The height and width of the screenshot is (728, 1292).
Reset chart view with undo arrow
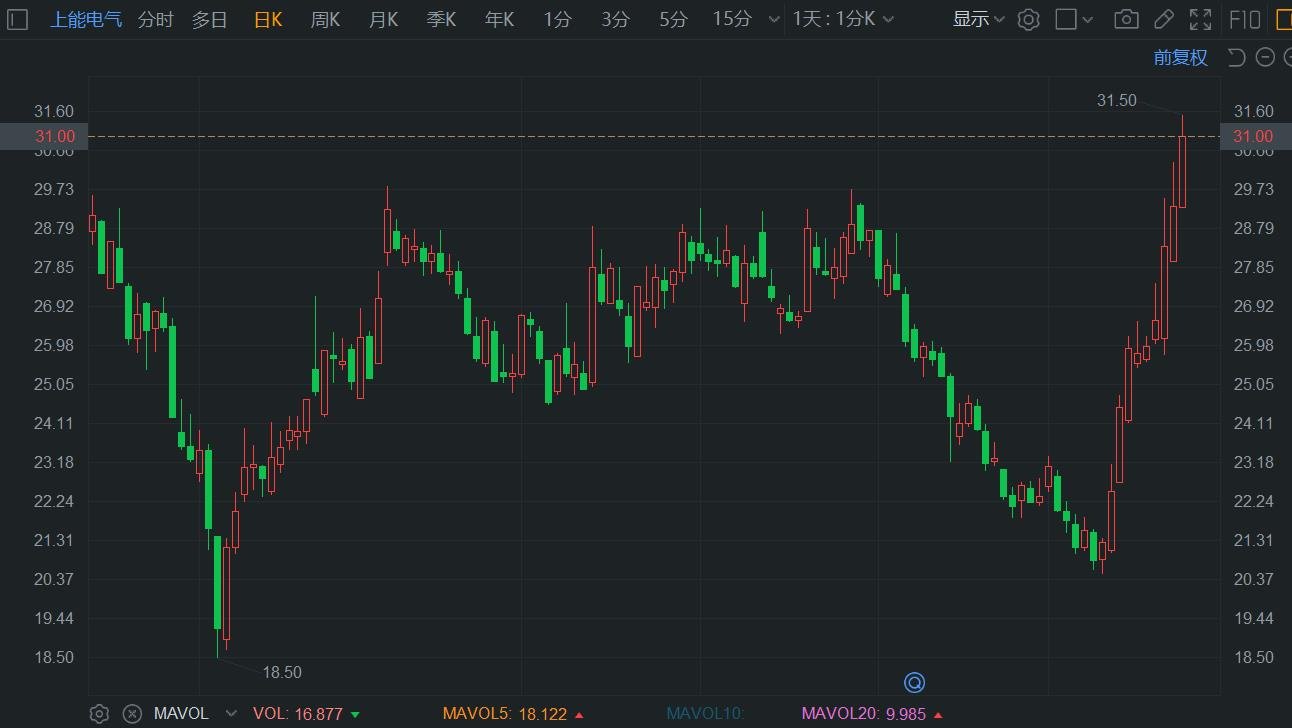1236,57
